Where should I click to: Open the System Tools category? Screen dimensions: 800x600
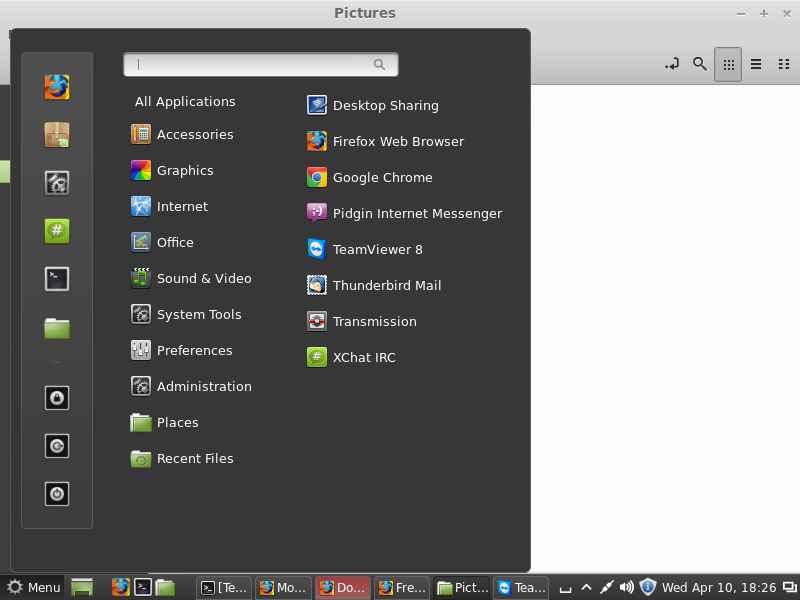(x=186, y=314)
